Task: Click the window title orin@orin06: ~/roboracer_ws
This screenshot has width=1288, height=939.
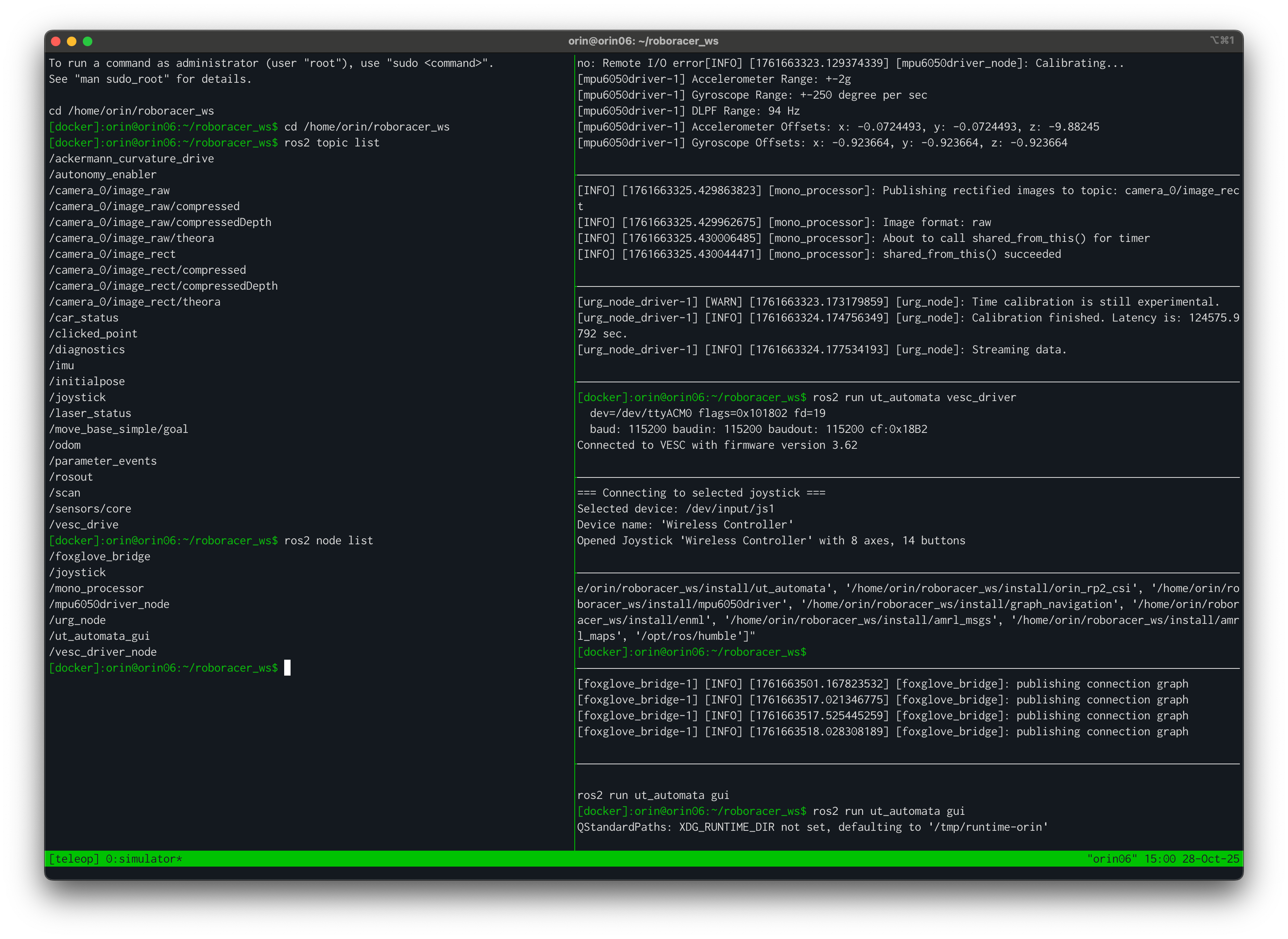Action: [643, 41]
